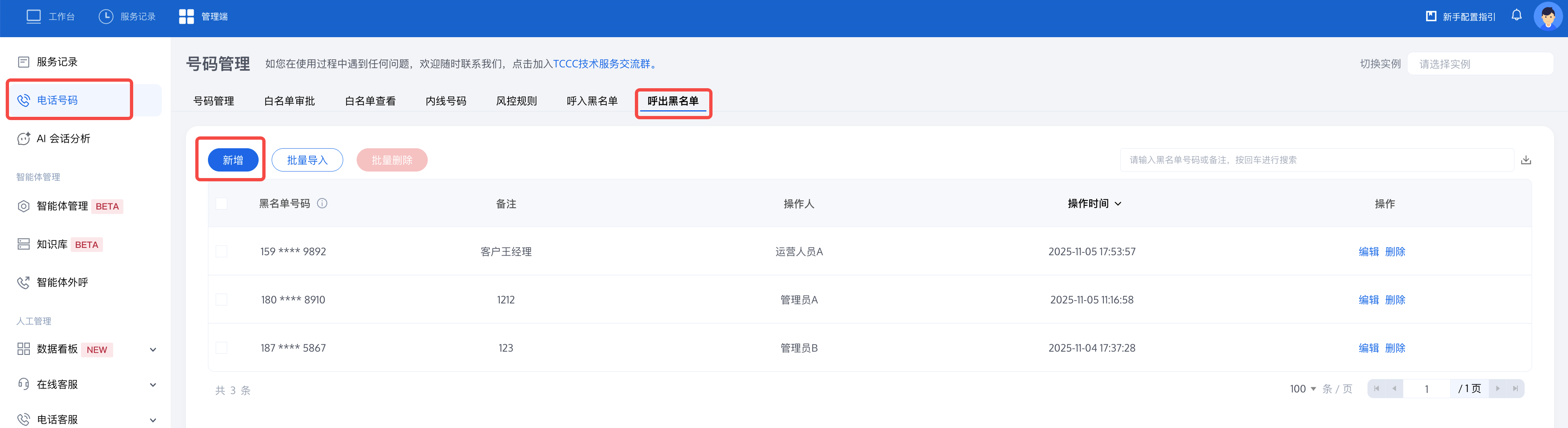
Task: Switch to the 白名单审批 tab
Action: click(289, 101)
